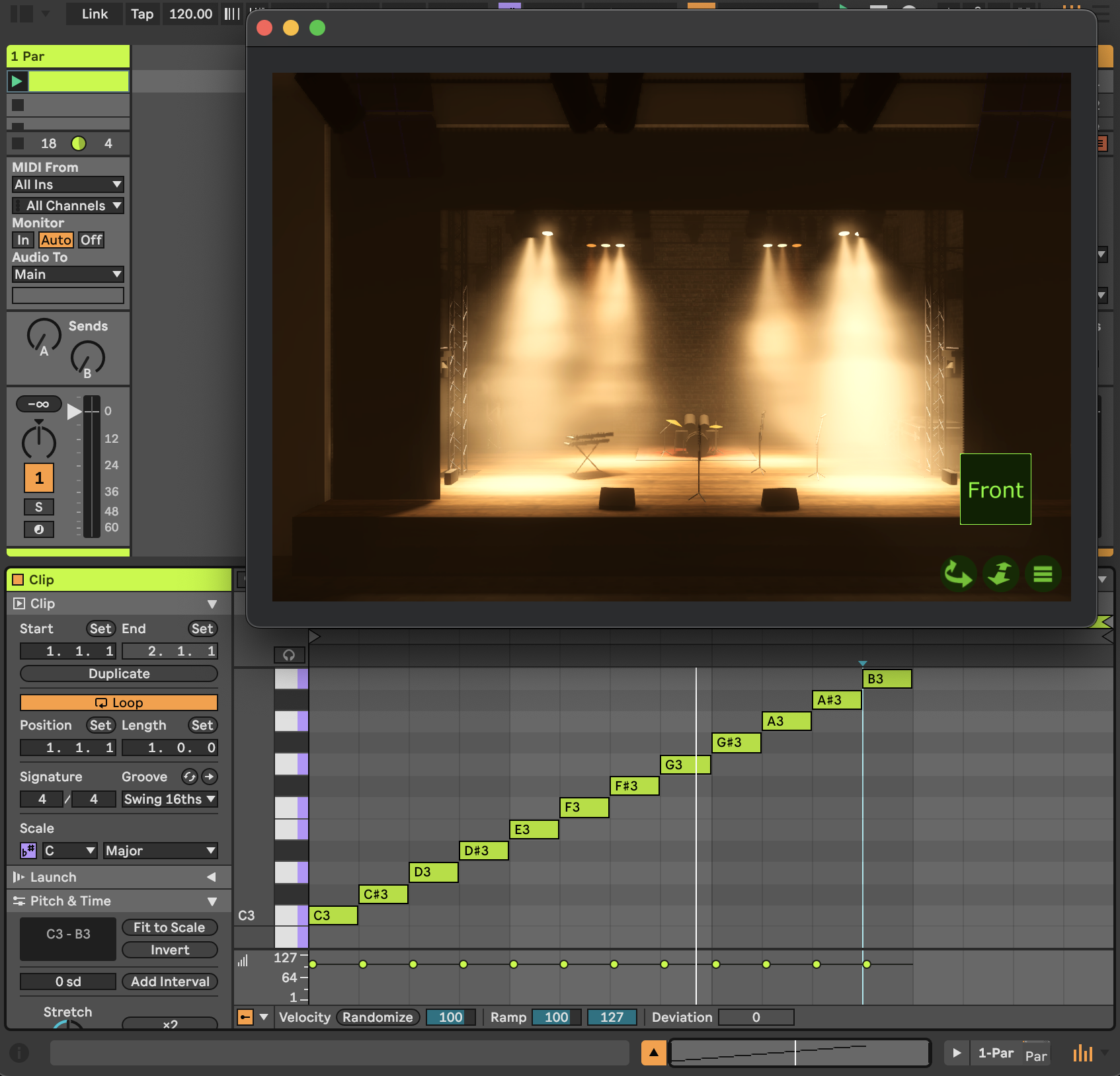Solo the track with S button
The image size is (1120, 1076).
(x=39, y=507)
